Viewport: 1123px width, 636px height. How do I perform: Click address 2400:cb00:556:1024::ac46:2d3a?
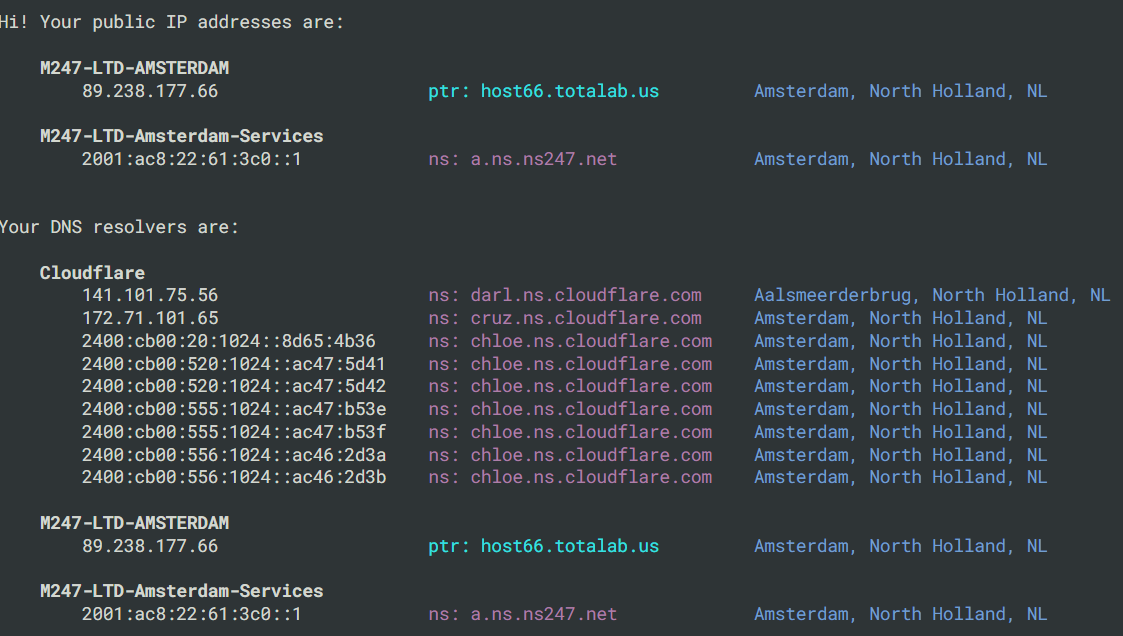[233, 455]
